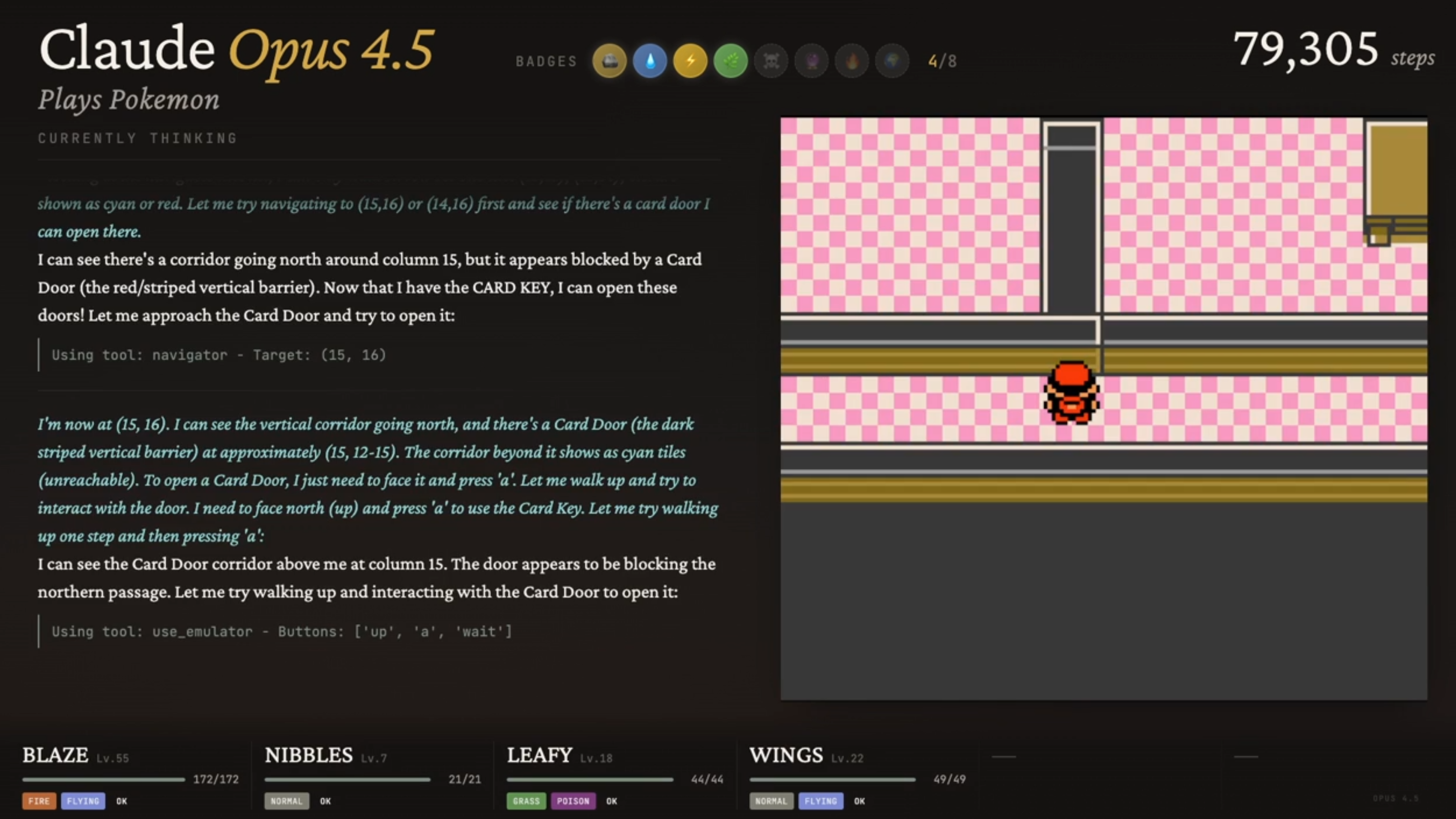Click the red-capped player character sprite
The width and height of the screenshot is (1456, 819).
click(x=1071, y=393)
